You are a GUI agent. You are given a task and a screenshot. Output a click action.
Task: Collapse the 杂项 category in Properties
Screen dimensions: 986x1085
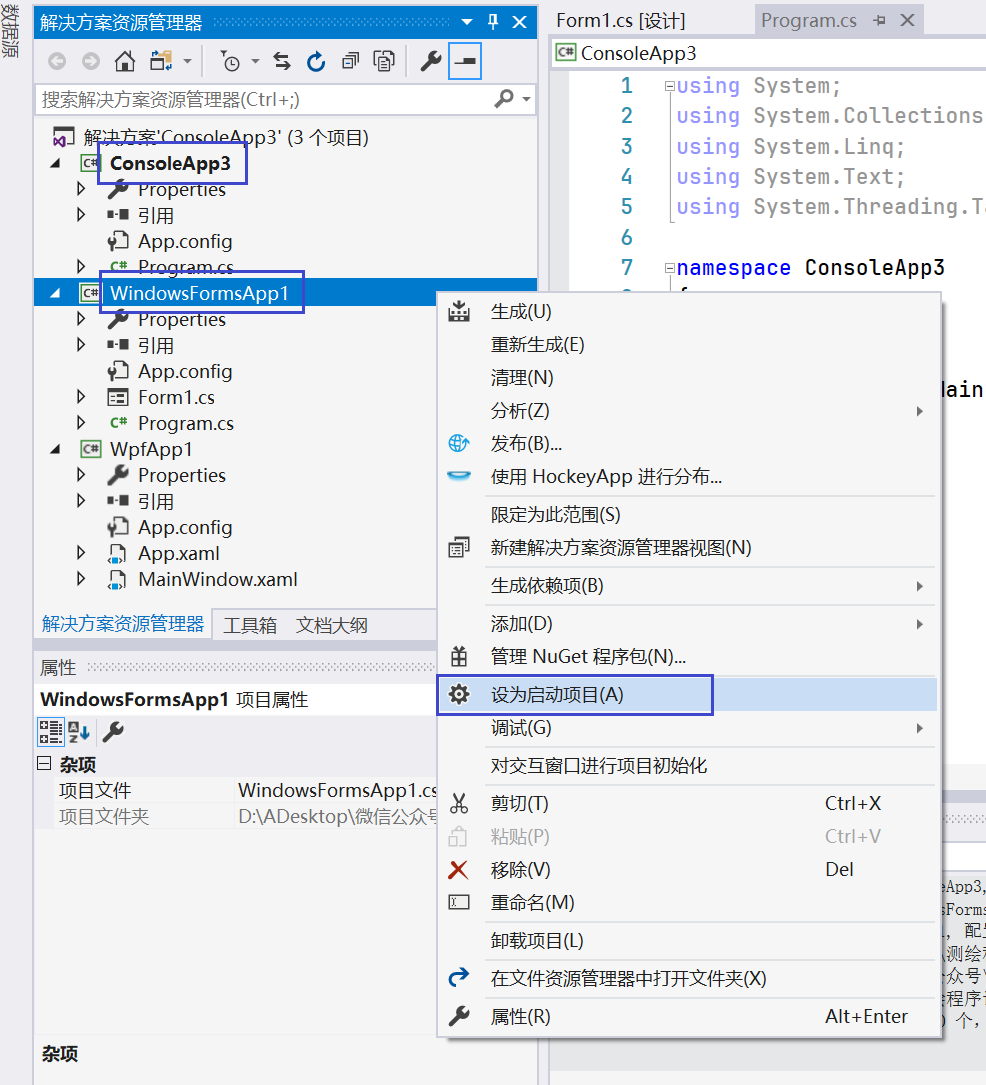click(44, 763)
